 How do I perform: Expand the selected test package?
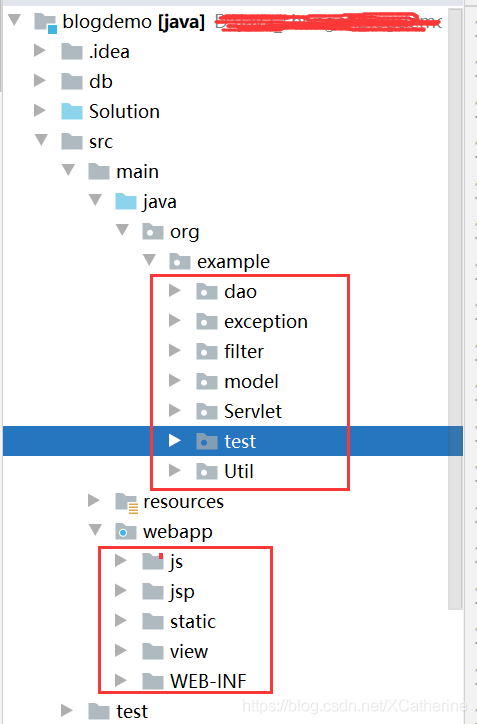click(x=175, y=440)
